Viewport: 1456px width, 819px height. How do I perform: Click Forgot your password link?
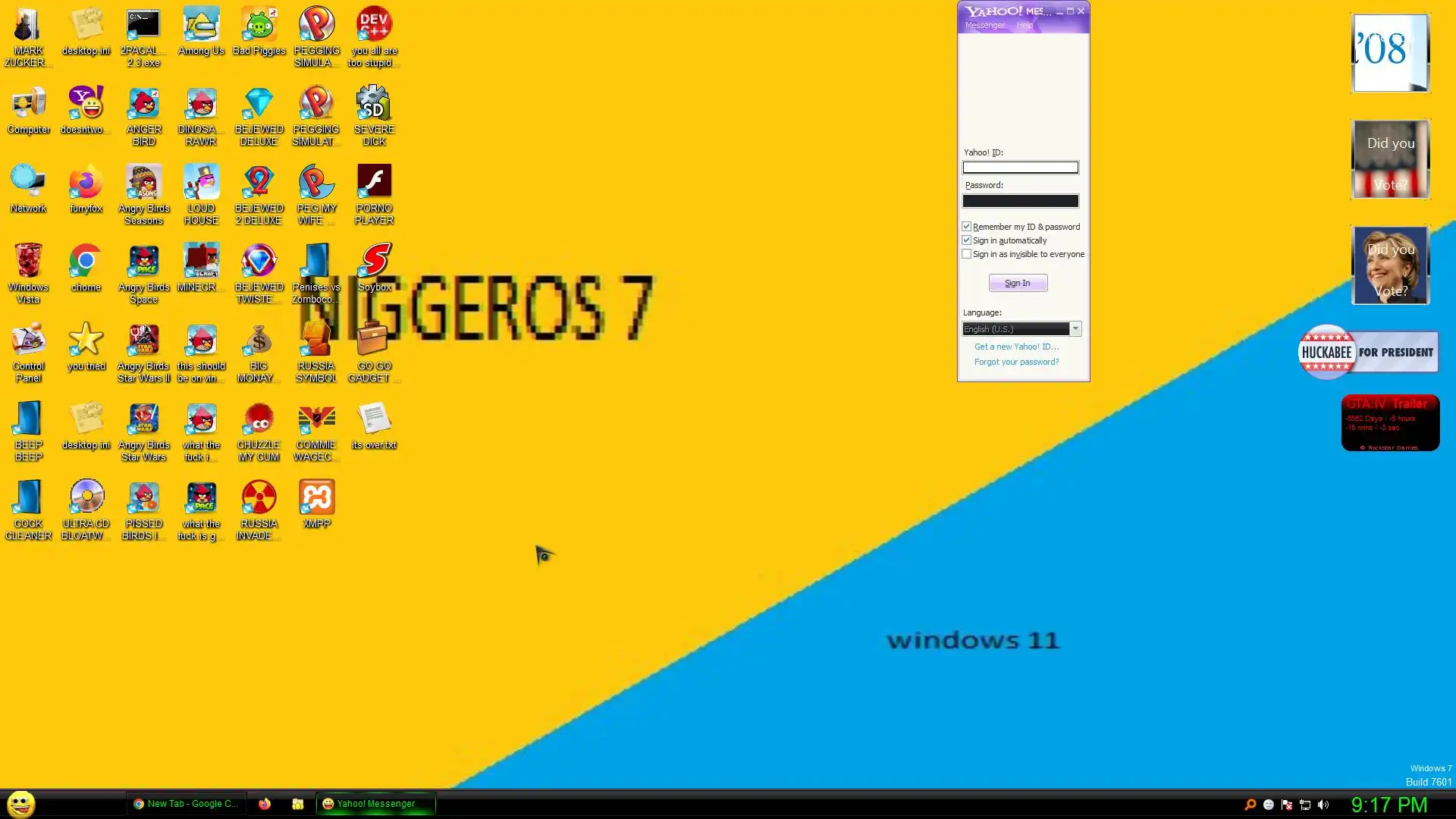coord(1016,362)
